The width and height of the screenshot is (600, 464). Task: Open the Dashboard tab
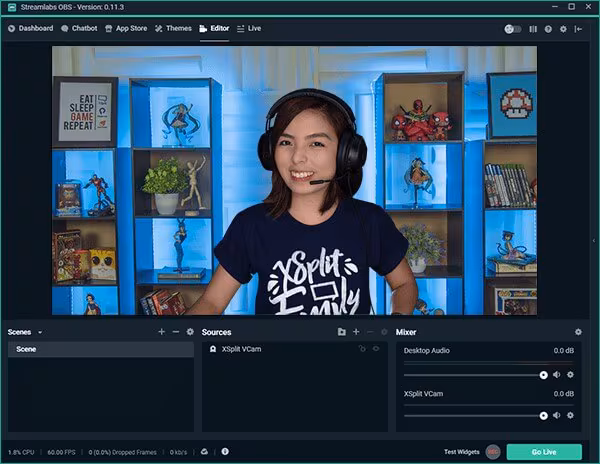(x=31, y=28)
